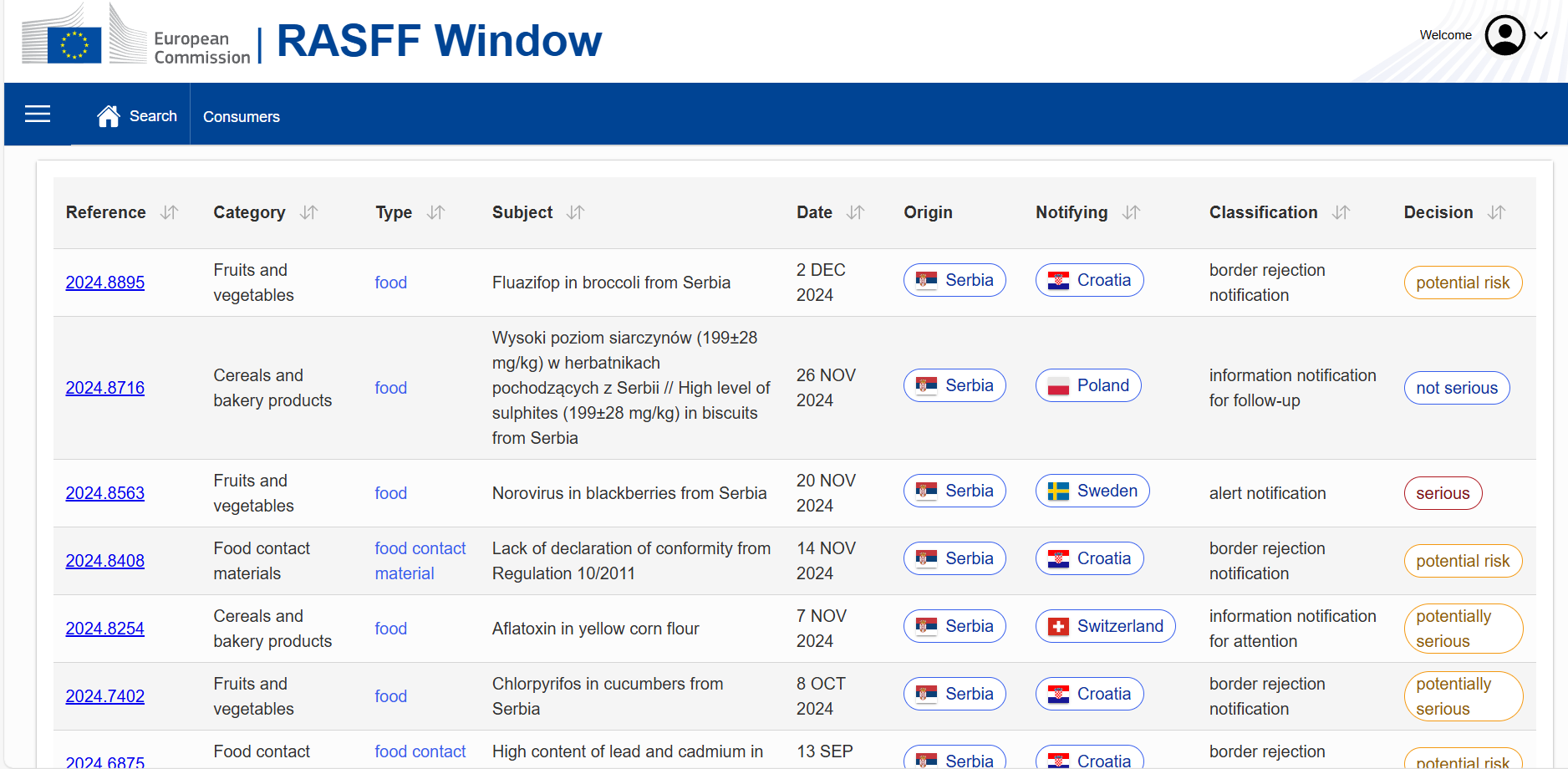
Task: Toggle sort order on Classification column
Action: (1341, 212)
